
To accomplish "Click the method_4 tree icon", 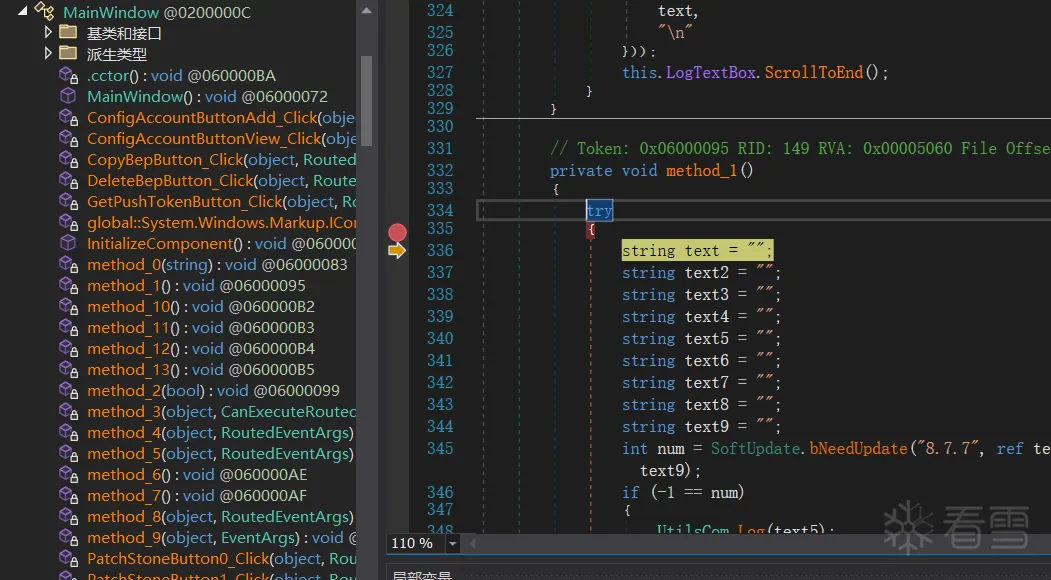I will point(68,432).
